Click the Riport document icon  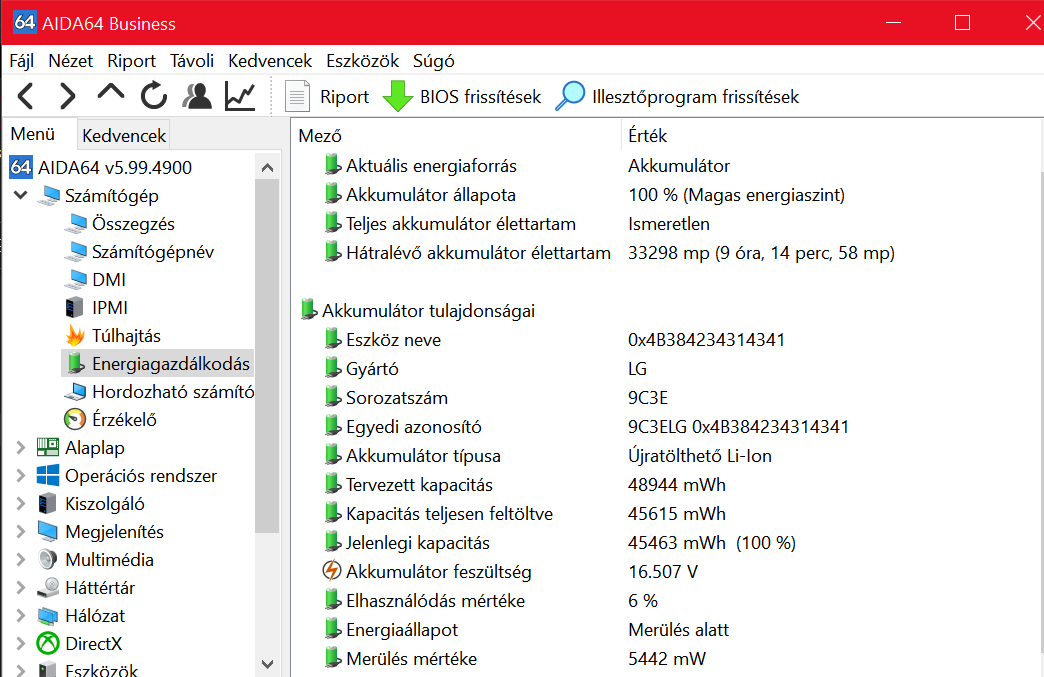(297, 97)
